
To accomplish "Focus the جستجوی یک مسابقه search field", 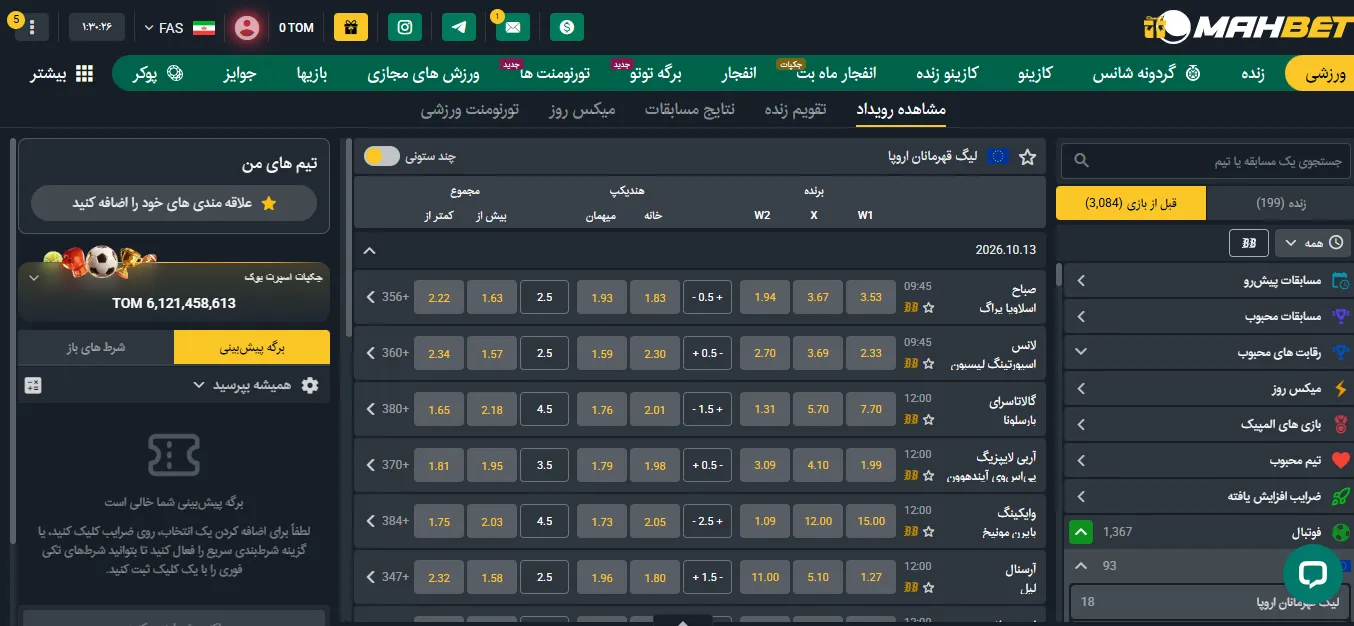I will (1205, 160).
